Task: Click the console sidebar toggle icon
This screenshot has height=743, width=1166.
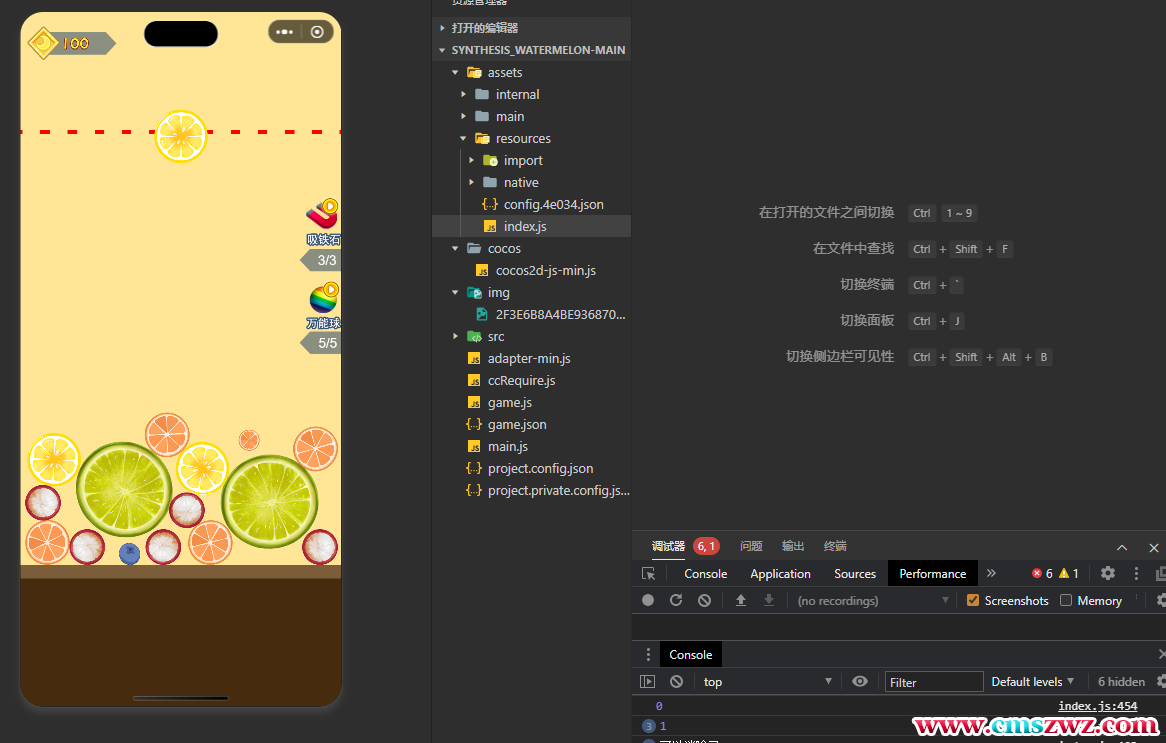Action: coord(648,681)
